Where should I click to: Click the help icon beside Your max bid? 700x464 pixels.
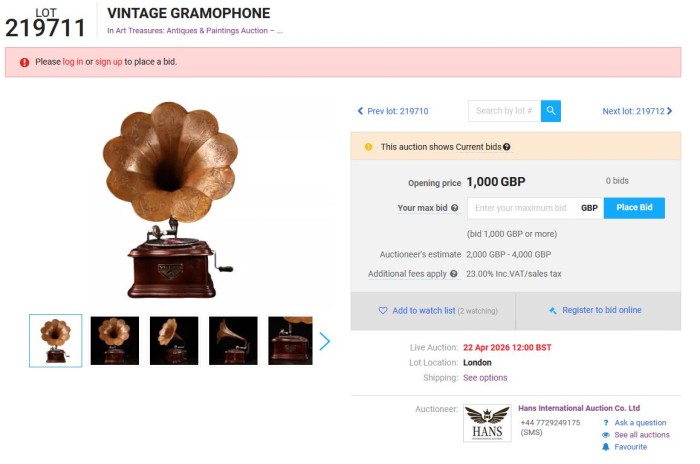point(455,208)
